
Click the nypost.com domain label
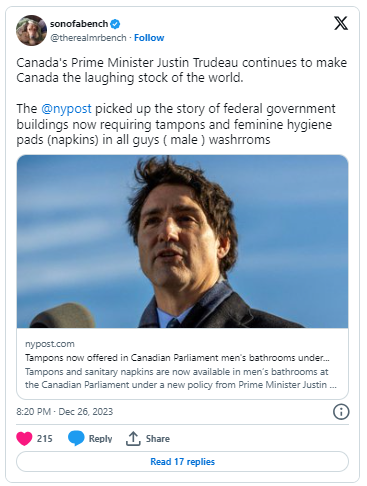50,344
